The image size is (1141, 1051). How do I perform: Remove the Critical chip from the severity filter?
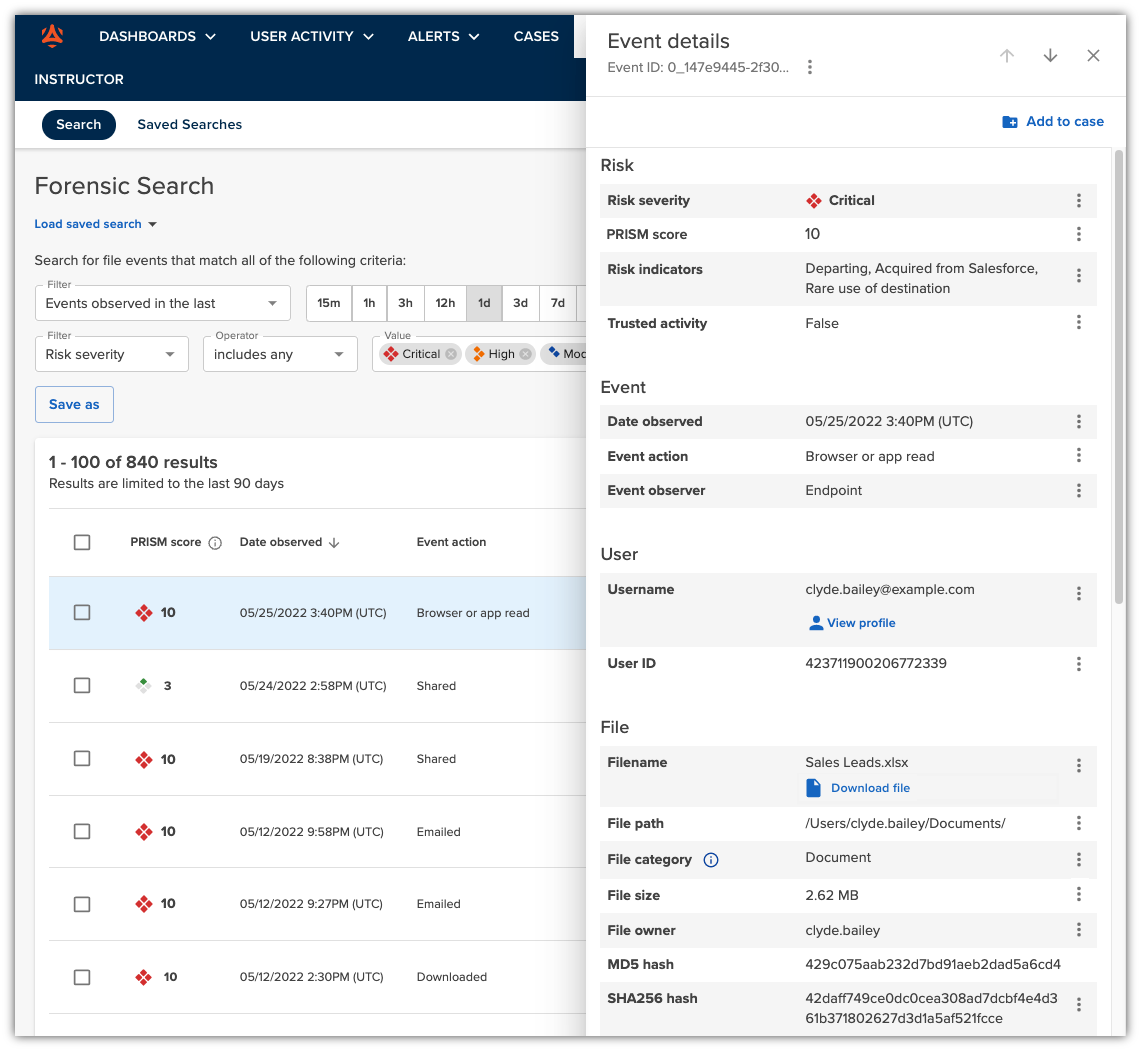pos(450,353)
